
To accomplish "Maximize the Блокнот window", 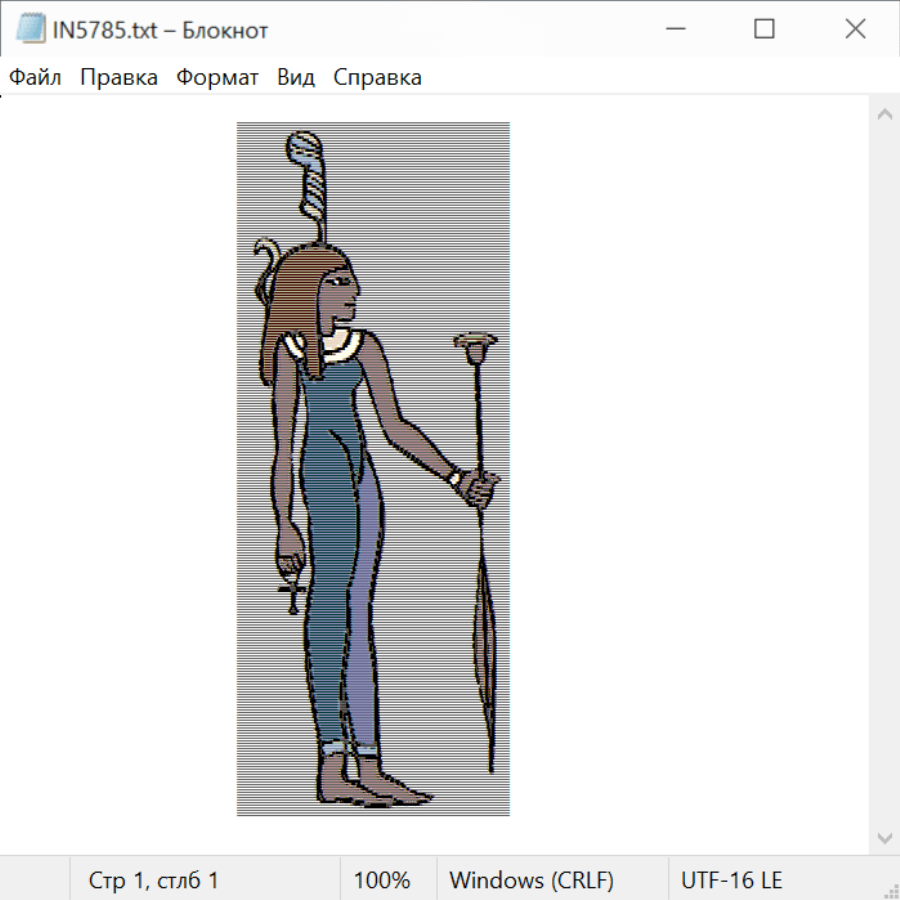I will pos(764,30).
